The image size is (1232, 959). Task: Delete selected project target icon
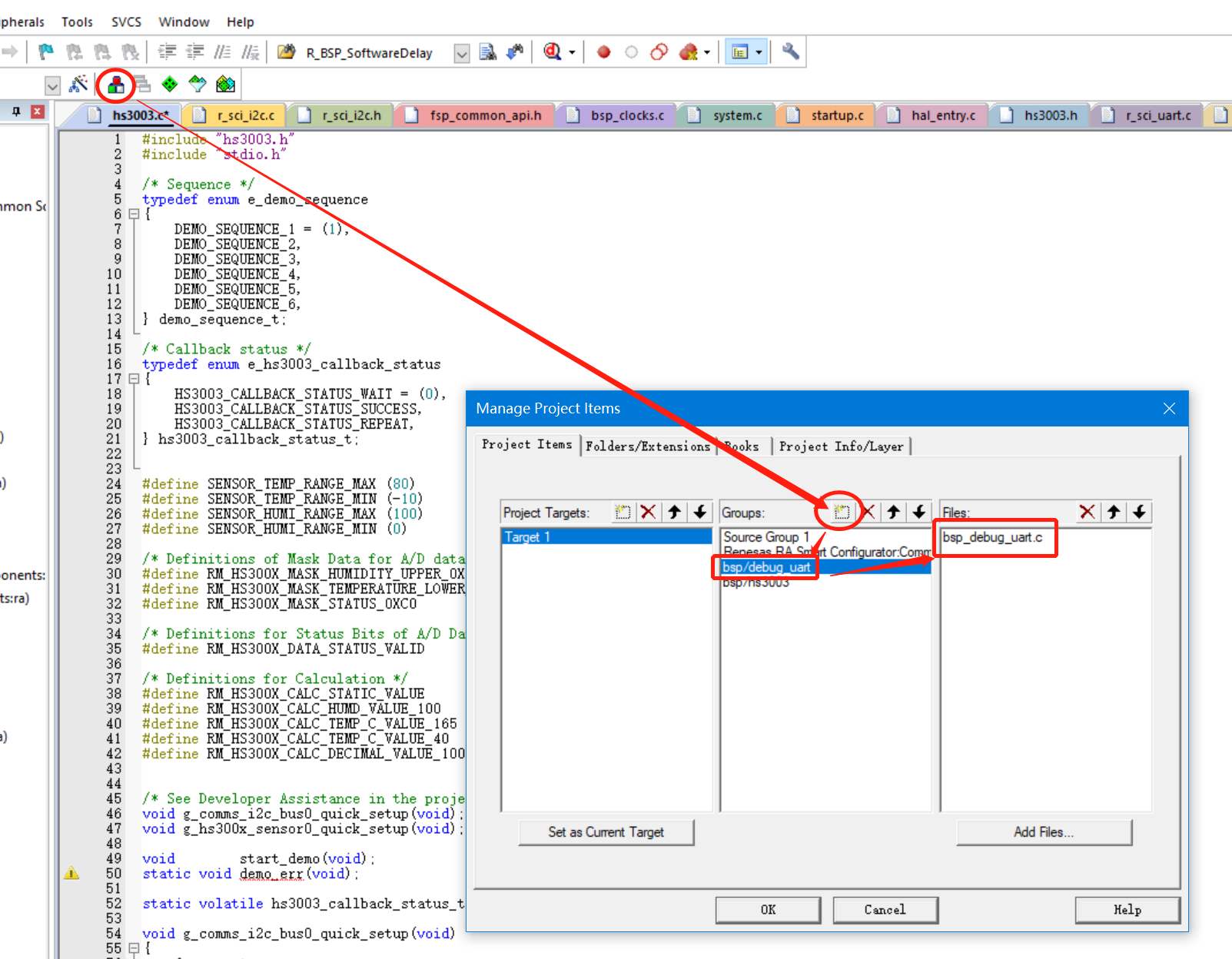(649, 512)
